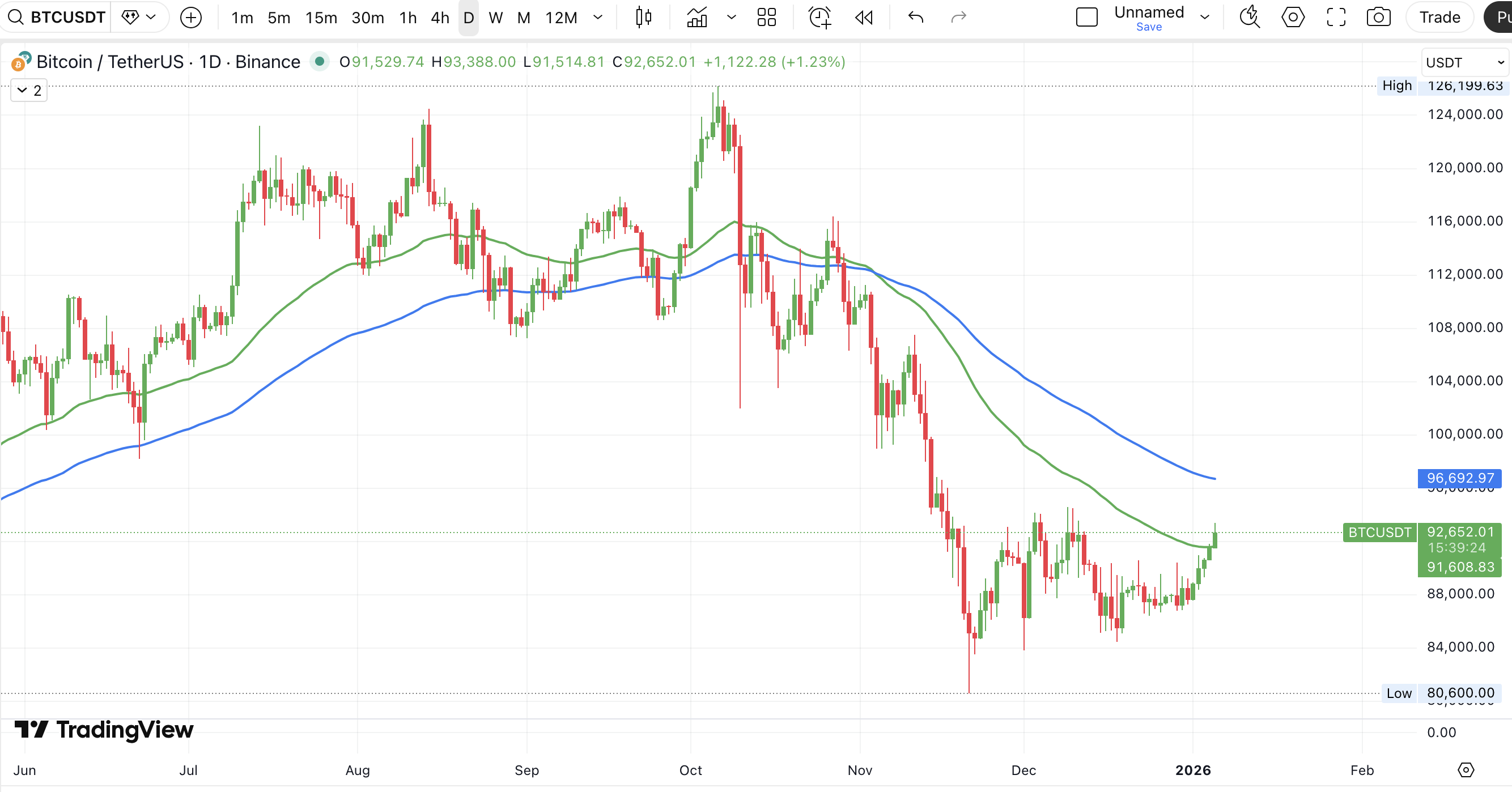Switch to the 4h timeframe
Image resolution: width=1512 pixels, height=792 pixels.
(440, 18)
